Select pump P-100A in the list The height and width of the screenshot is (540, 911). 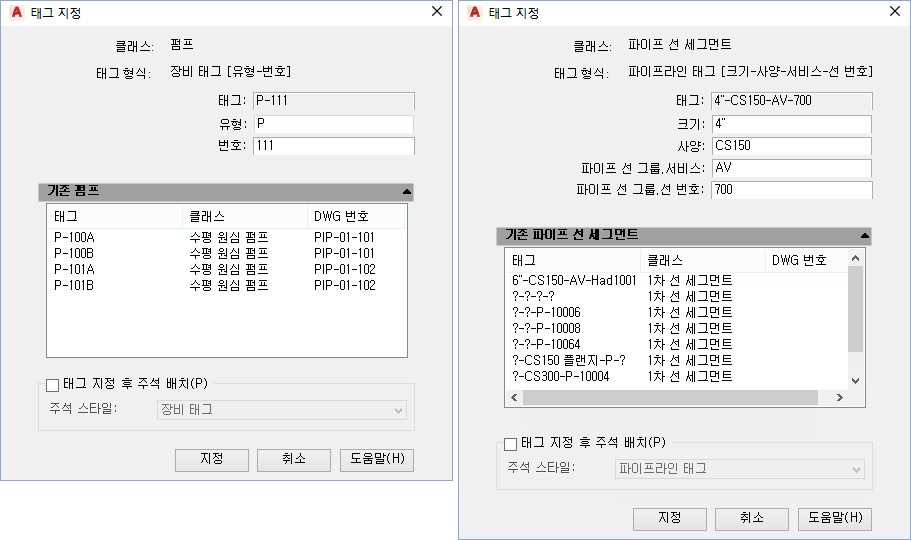[75, 237]
